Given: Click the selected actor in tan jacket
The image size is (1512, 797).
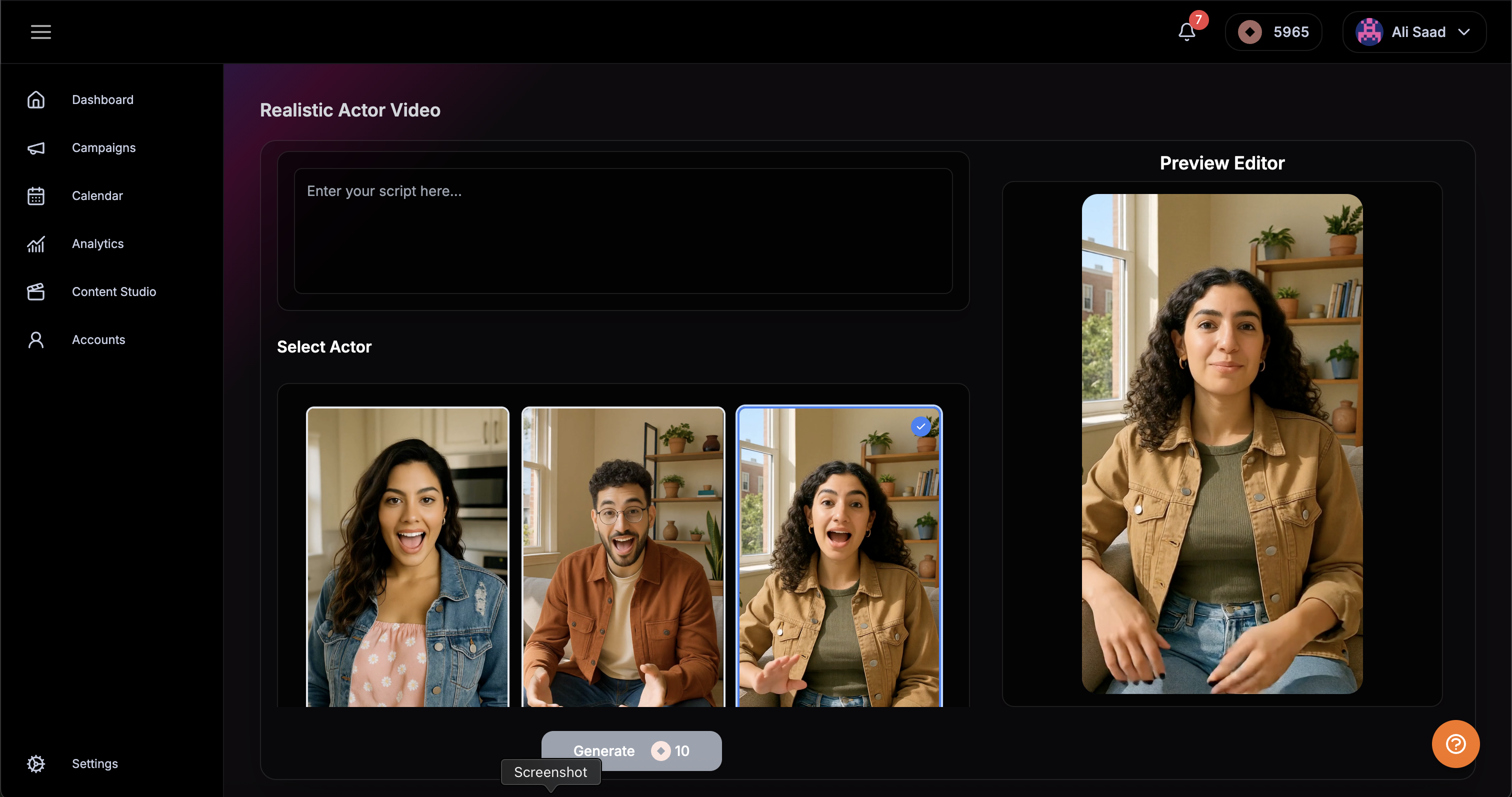Looking at the screenshot, I should click(839, 556).
